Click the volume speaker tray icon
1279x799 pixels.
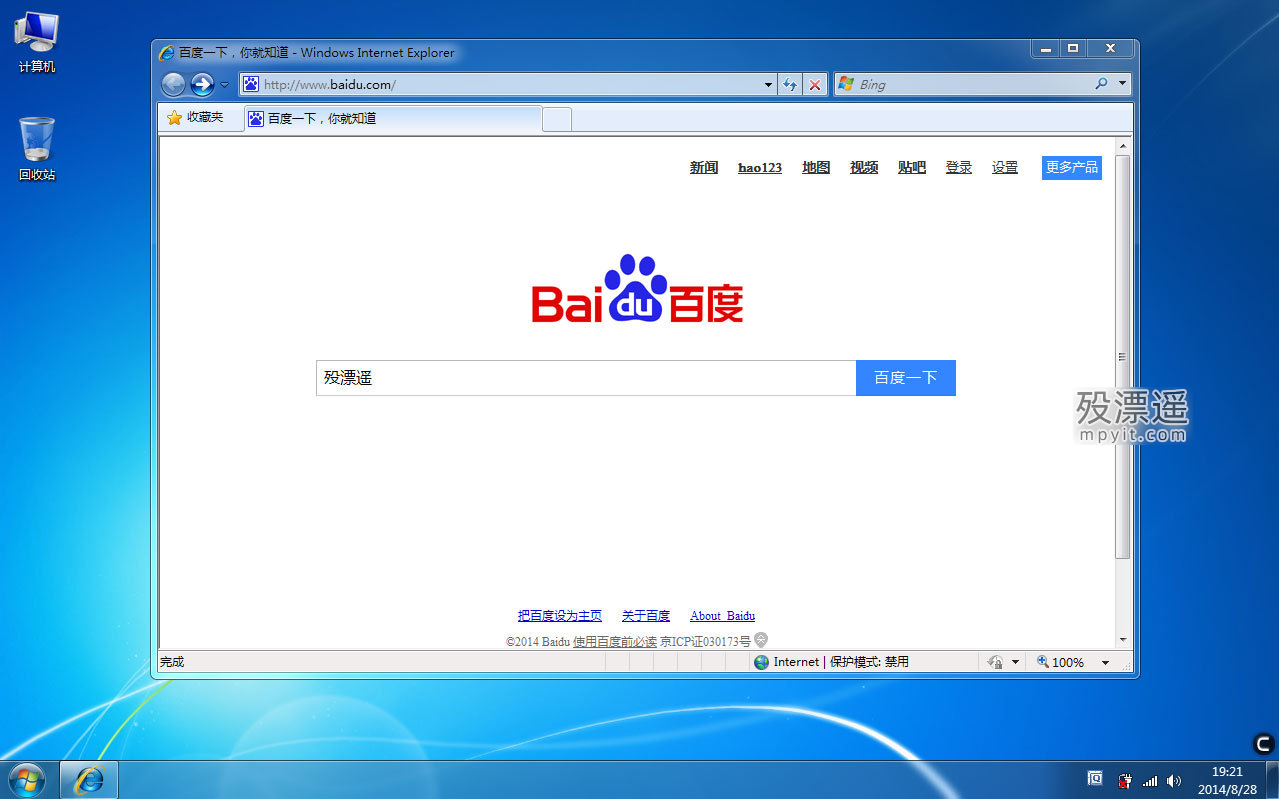point(1173,781)
